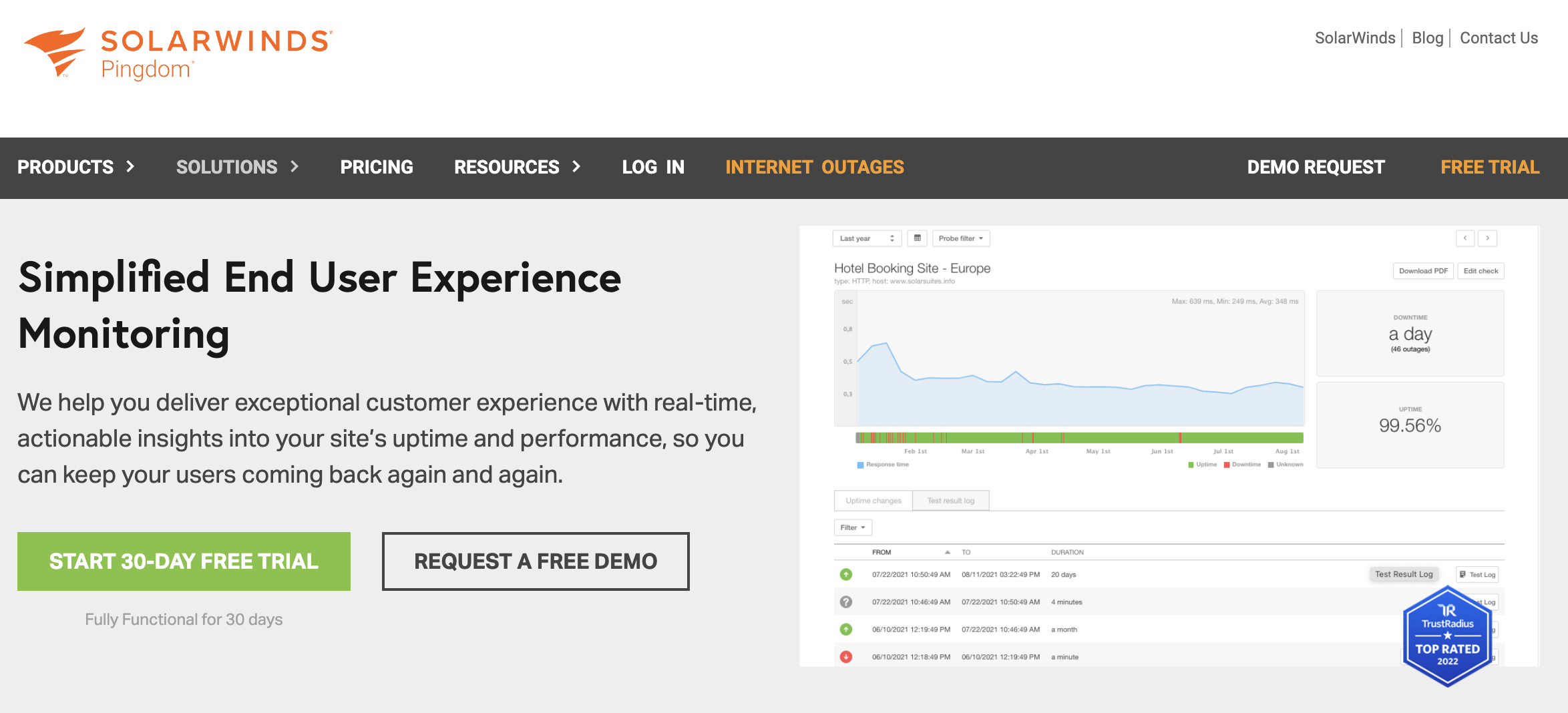Go to the Pricing page

(377, 167)
